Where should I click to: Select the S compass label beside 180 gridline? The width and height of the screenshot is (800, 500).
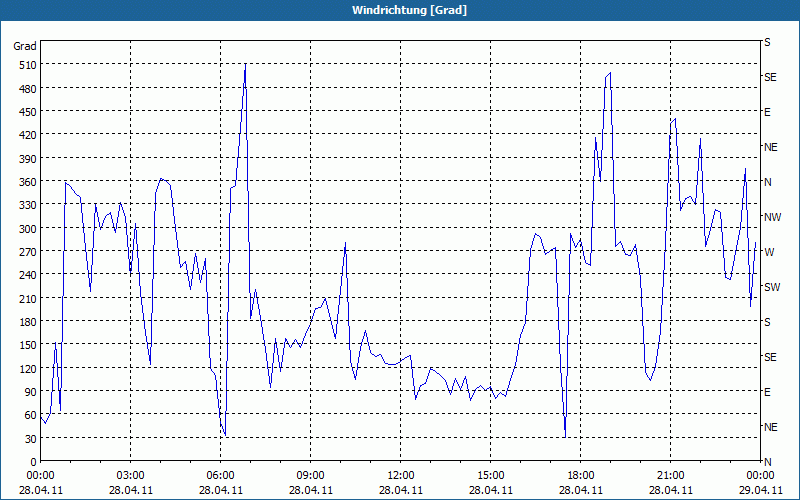[x=767, y=322]
